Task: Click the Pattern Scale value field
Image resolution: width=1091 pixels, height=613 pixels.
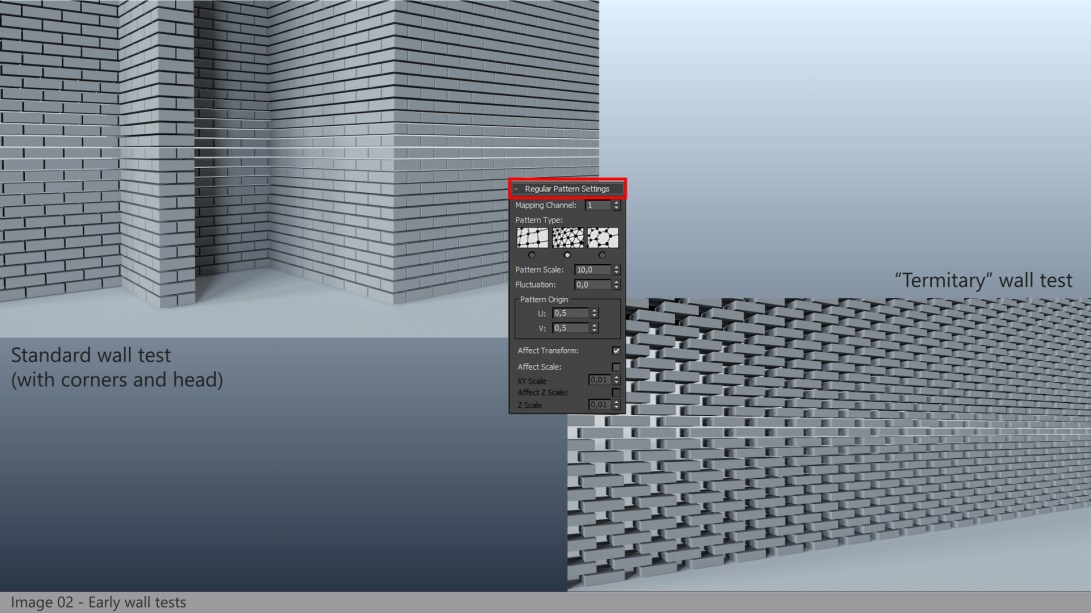Action: tap(595, 269)
